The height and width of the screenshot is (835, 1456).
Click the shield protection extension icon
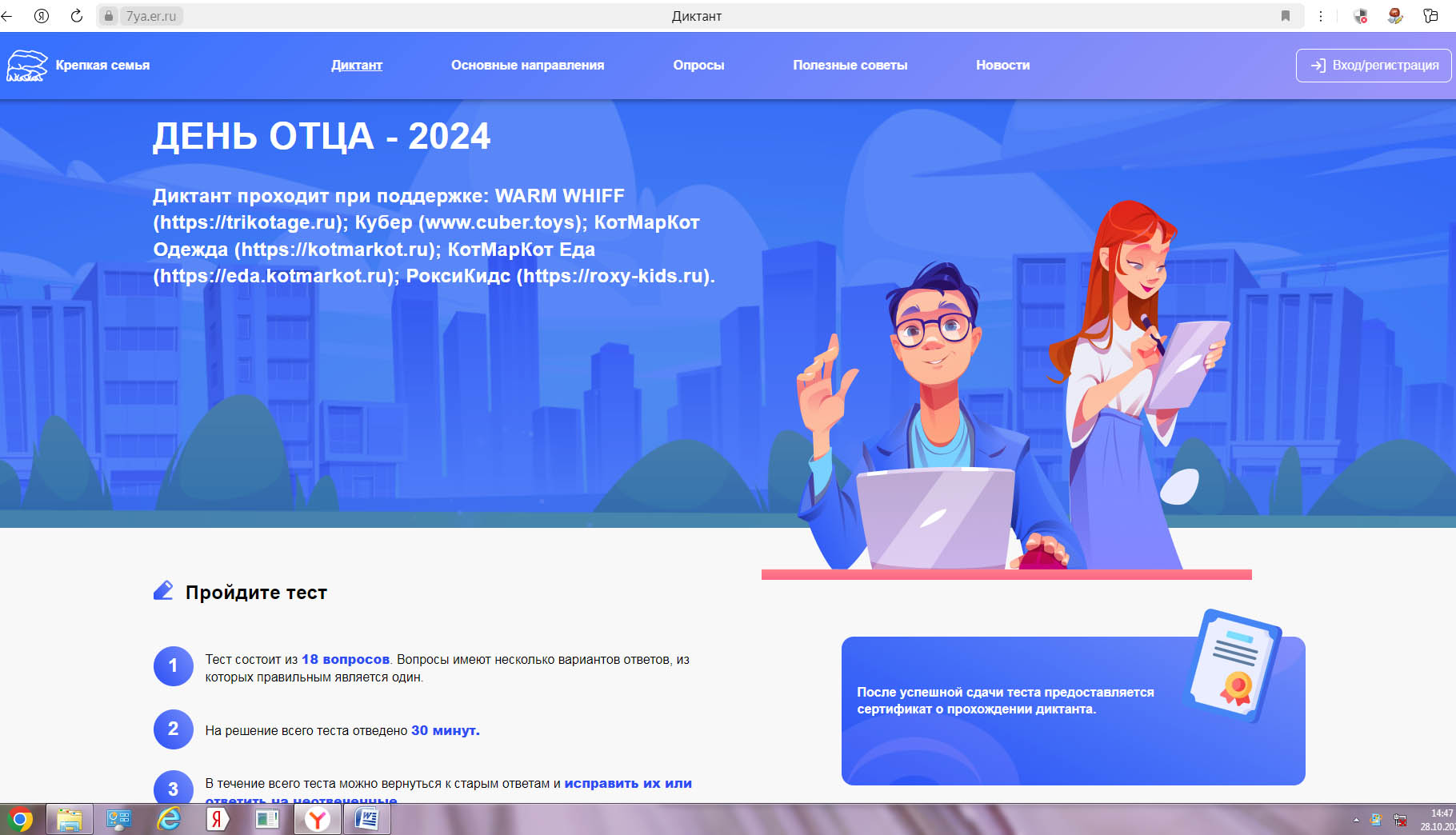1360,16
